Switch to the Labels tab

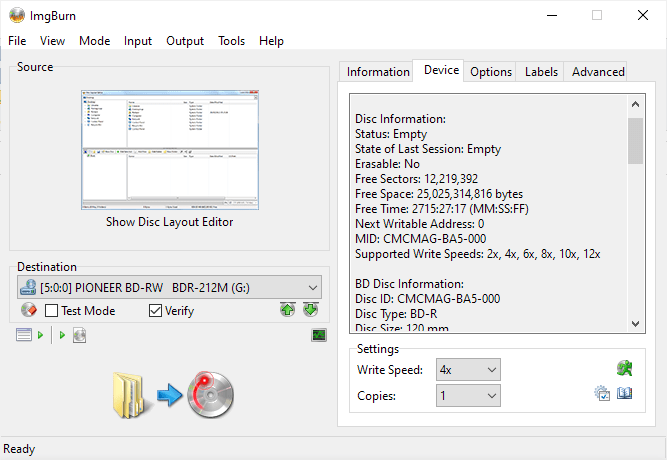541,71
